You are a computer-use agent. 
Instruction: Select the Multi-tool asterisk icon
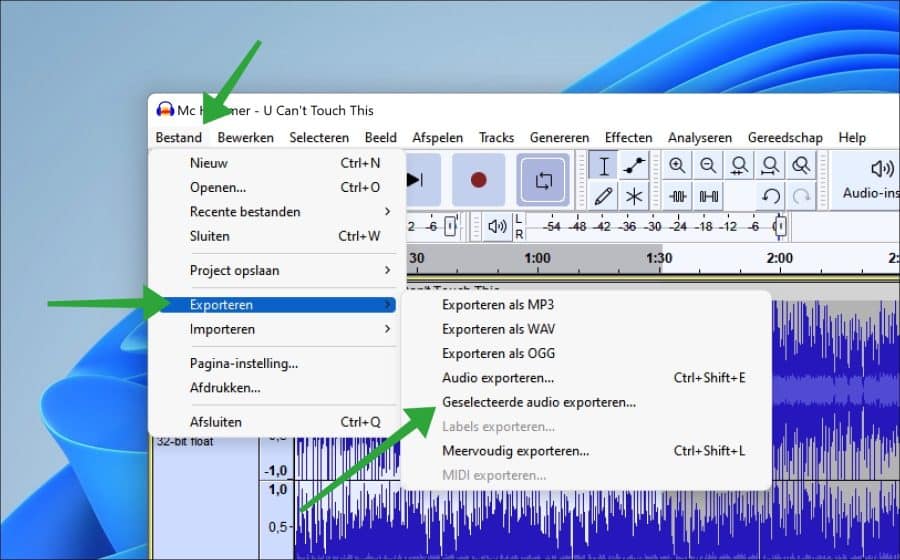click(x=634, y=196)
